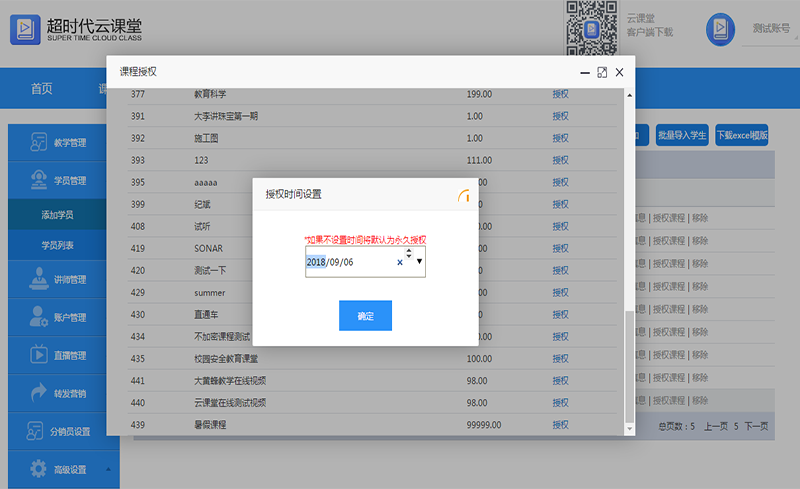800x489 pixels.
Task: Click 授权 link for course 暑假课程
Action: pyautogui.click(x=560, y=425)
